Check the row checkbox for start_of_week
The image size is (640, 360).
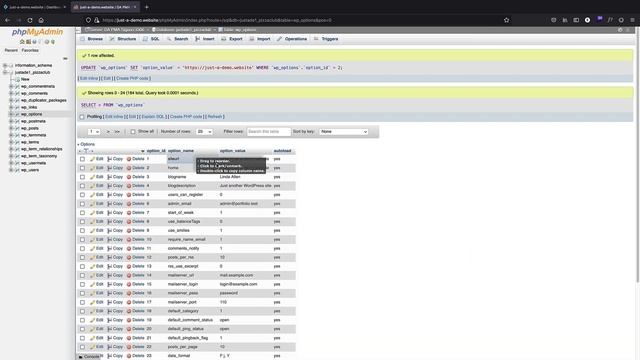pyautogui.click(x=82, y=213)
